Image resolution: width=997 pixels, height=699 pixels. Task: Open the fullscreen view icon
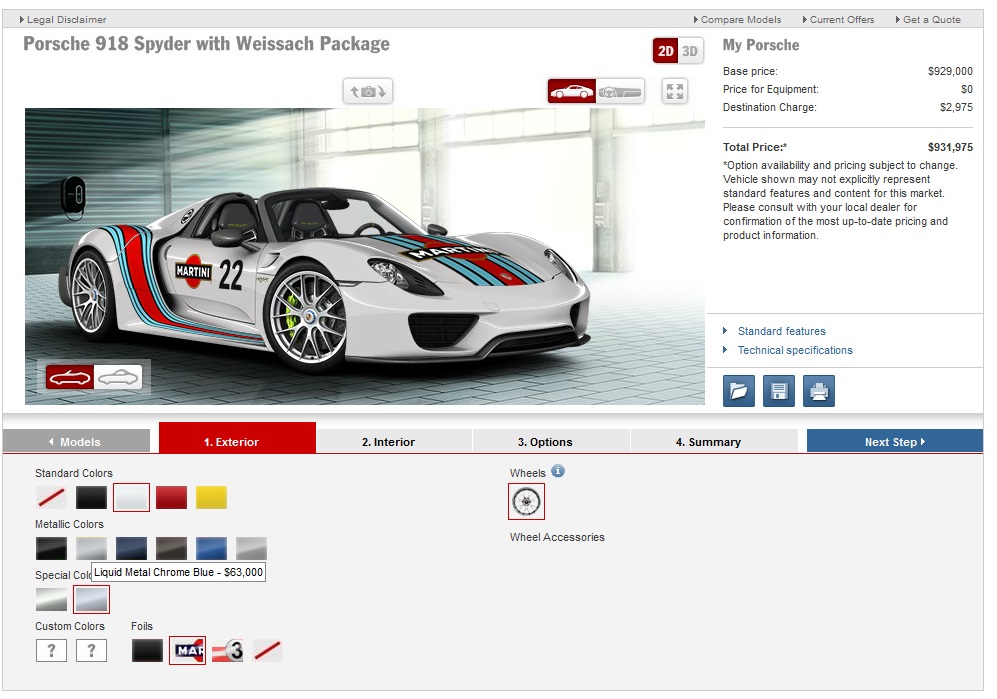pyautogui.click(x=675, y=91)
